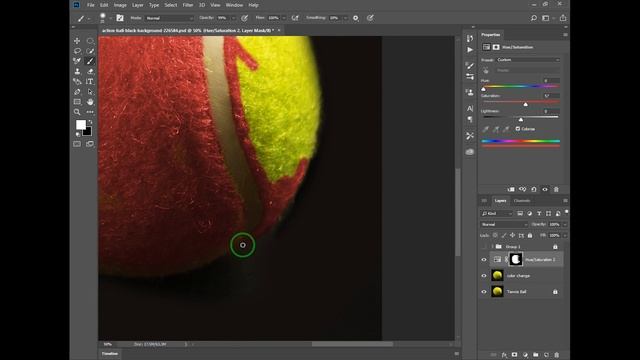640x360 pixels.
Task: Open the Preset dropdown in Properties
Action: tap(528, 60)
